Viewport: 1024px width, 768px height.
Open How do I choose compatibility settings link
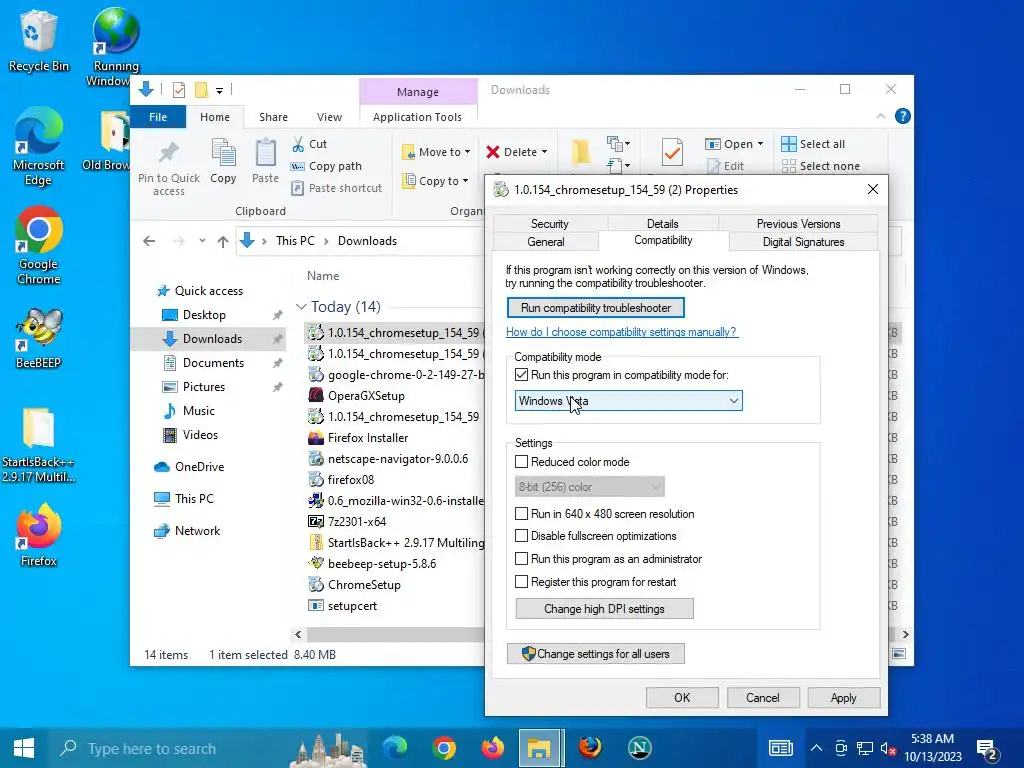point(622,332)
